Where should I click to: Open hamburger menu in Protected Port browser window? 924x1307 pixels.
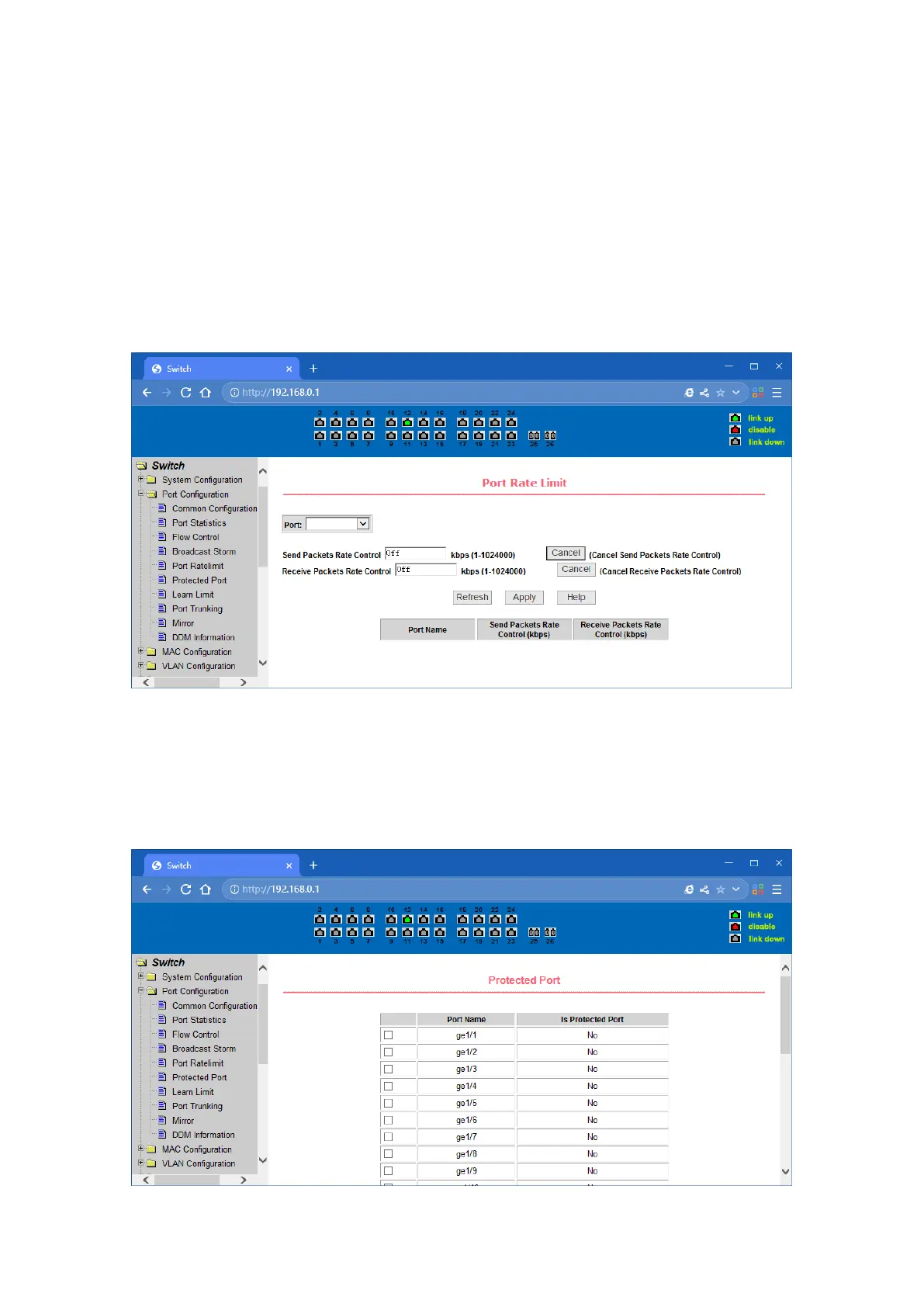pos(777,889)
